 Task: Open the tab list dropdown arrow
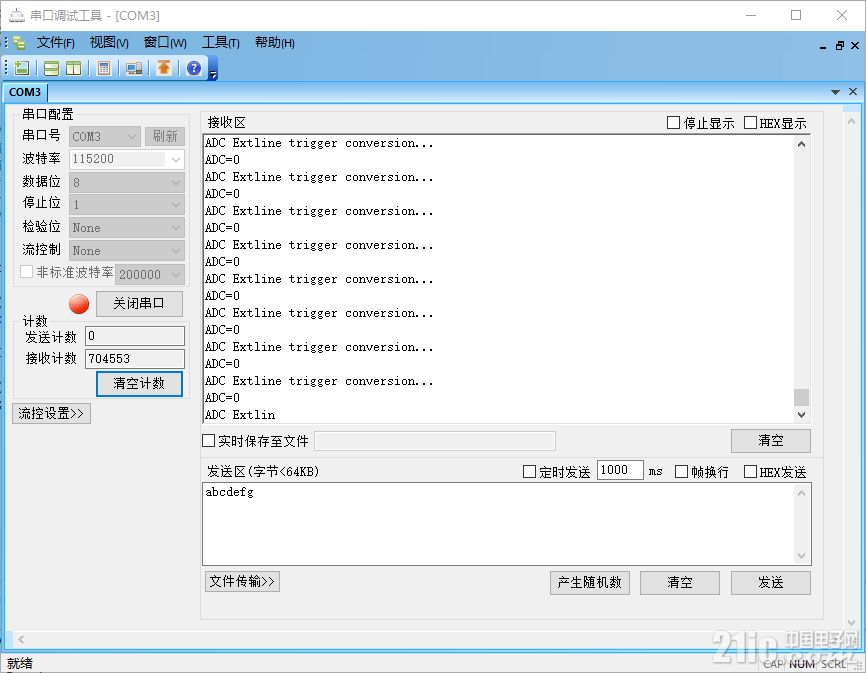tap(835, 92)
